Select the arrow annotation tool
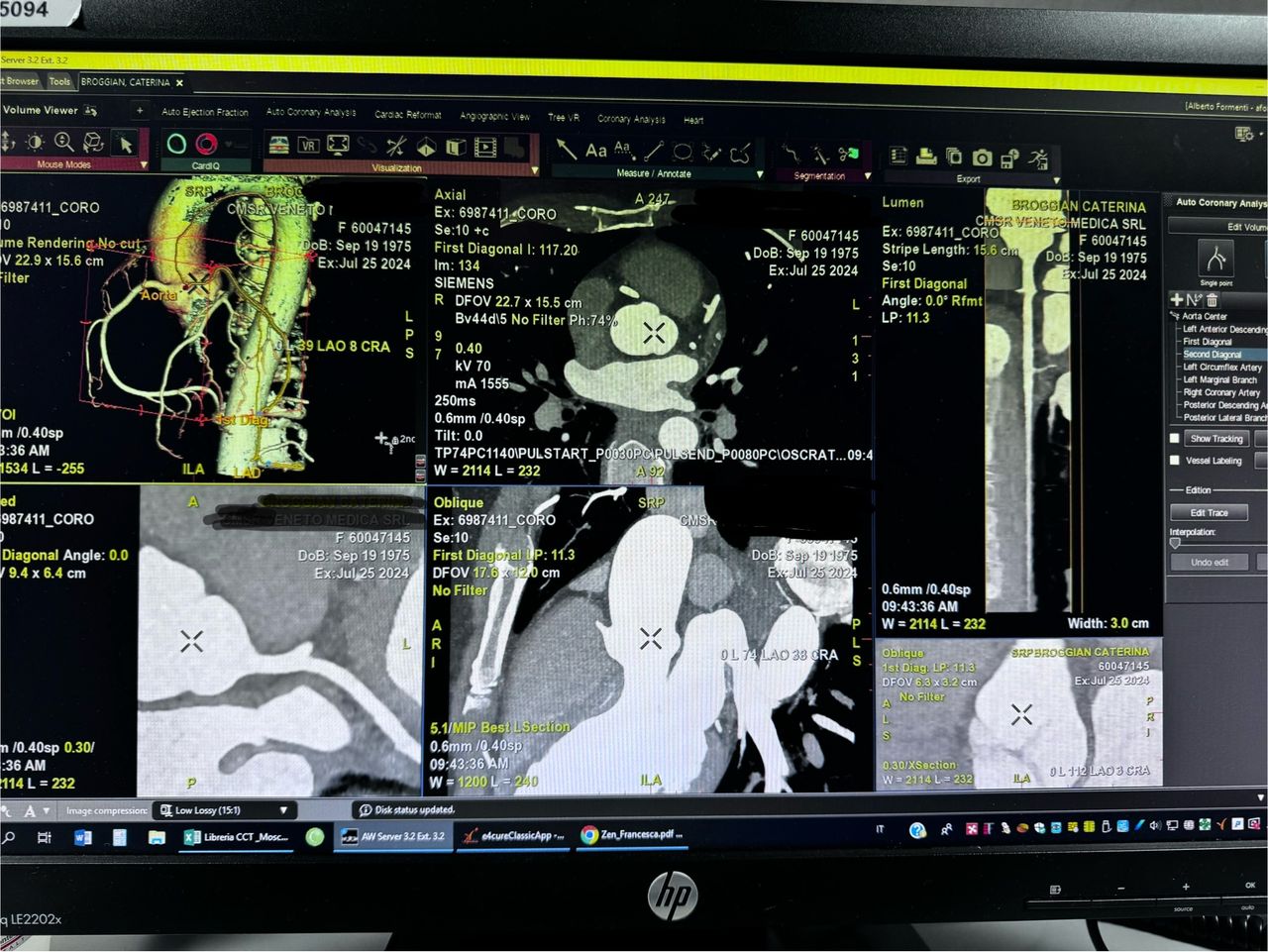The width and height of the screenshot is (1268, 952). 566,149
